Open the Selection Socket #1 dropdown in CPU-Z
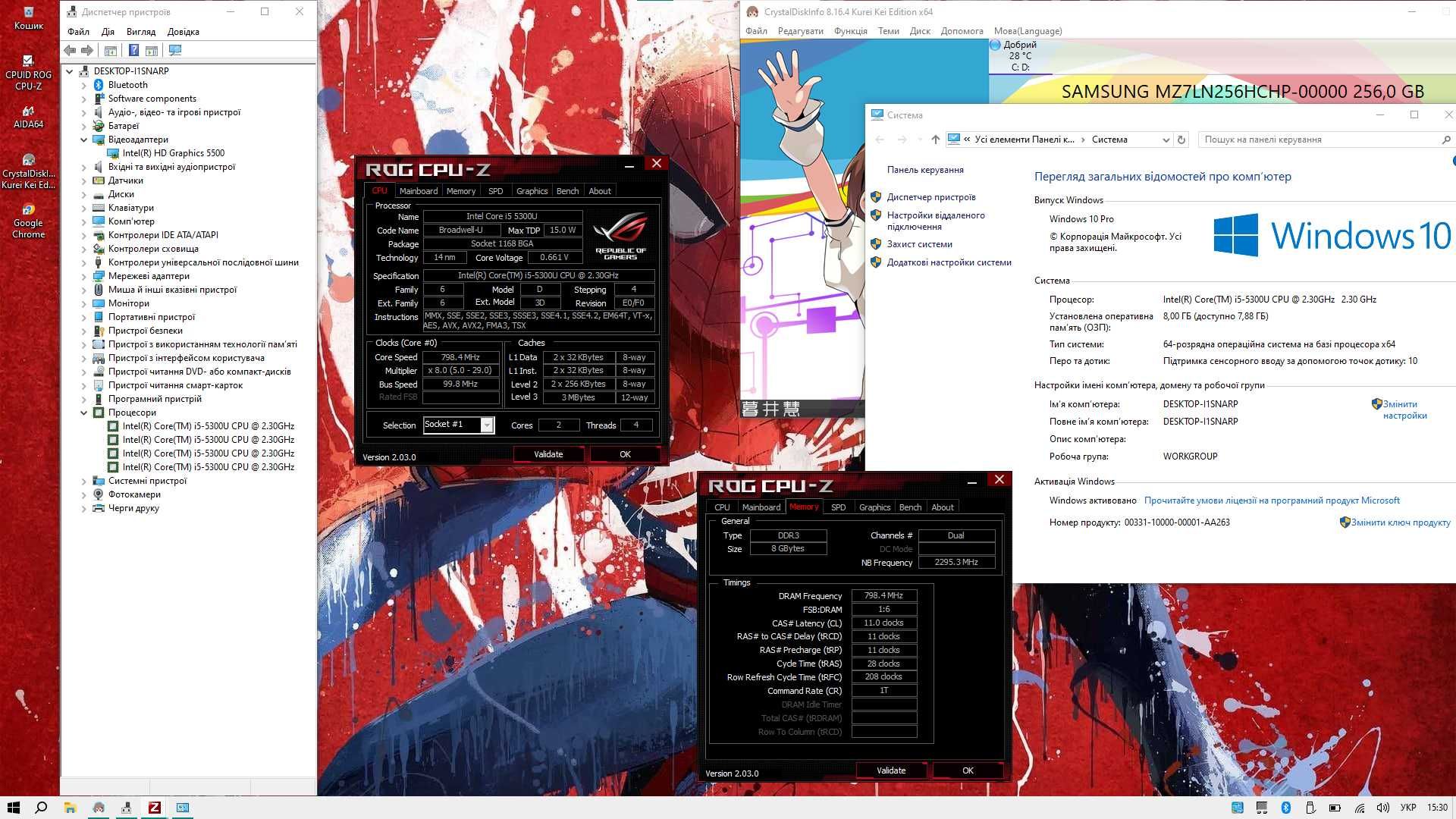 tap(487, 425)
